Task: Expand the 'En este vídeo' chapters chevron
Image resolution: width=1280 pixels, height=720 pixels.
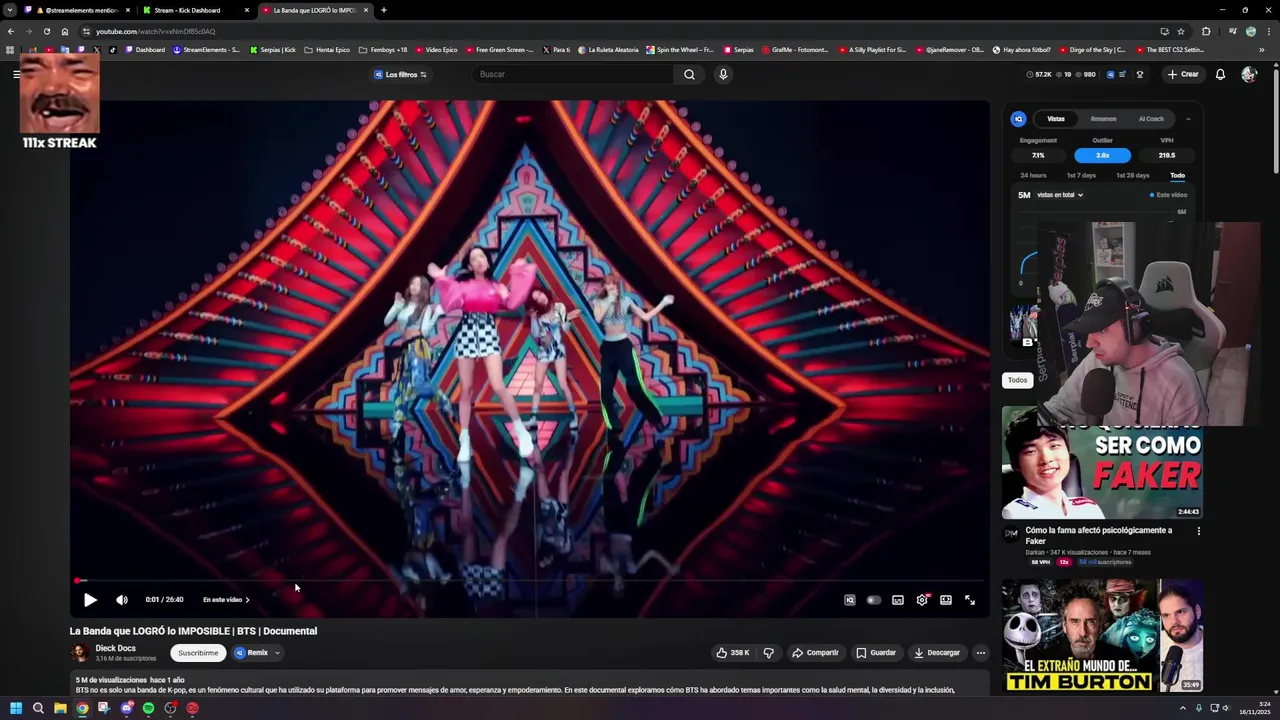Action: tap(247, 600)
